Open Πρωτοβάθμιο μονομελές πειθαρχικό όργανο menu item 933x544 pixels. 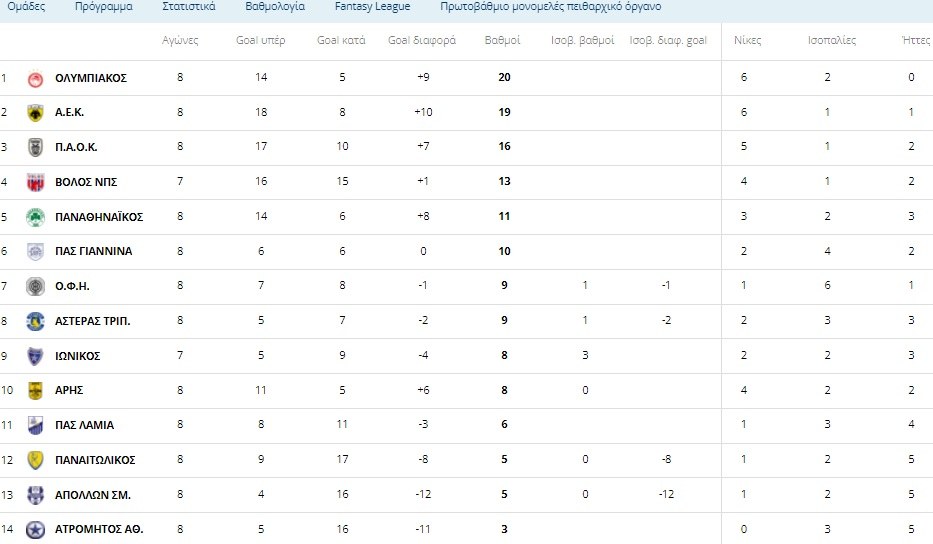coord(550,7)
